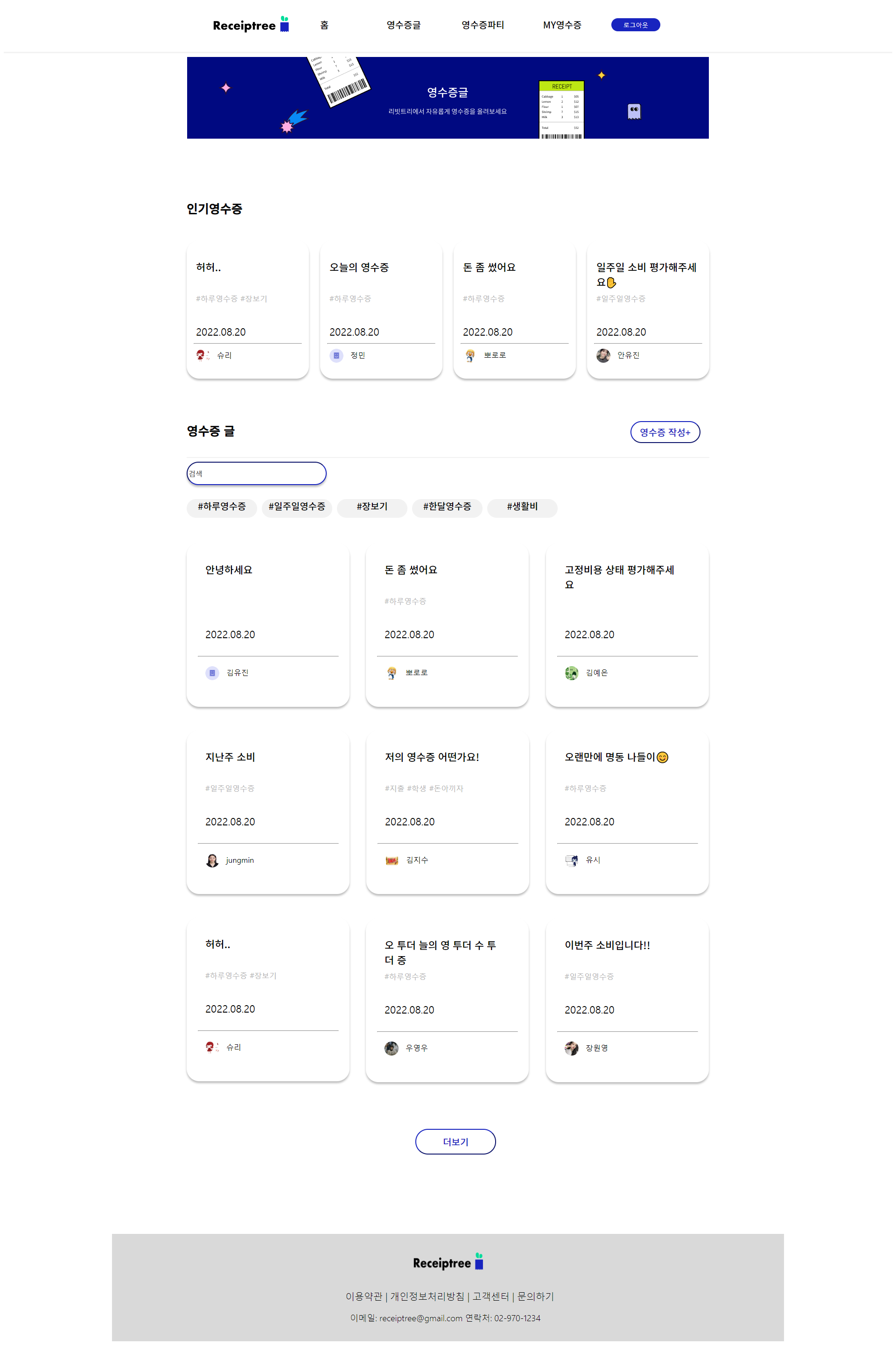Click the 더보기 button to load more
The image size is (896, 1345).
coord(455,1141)
